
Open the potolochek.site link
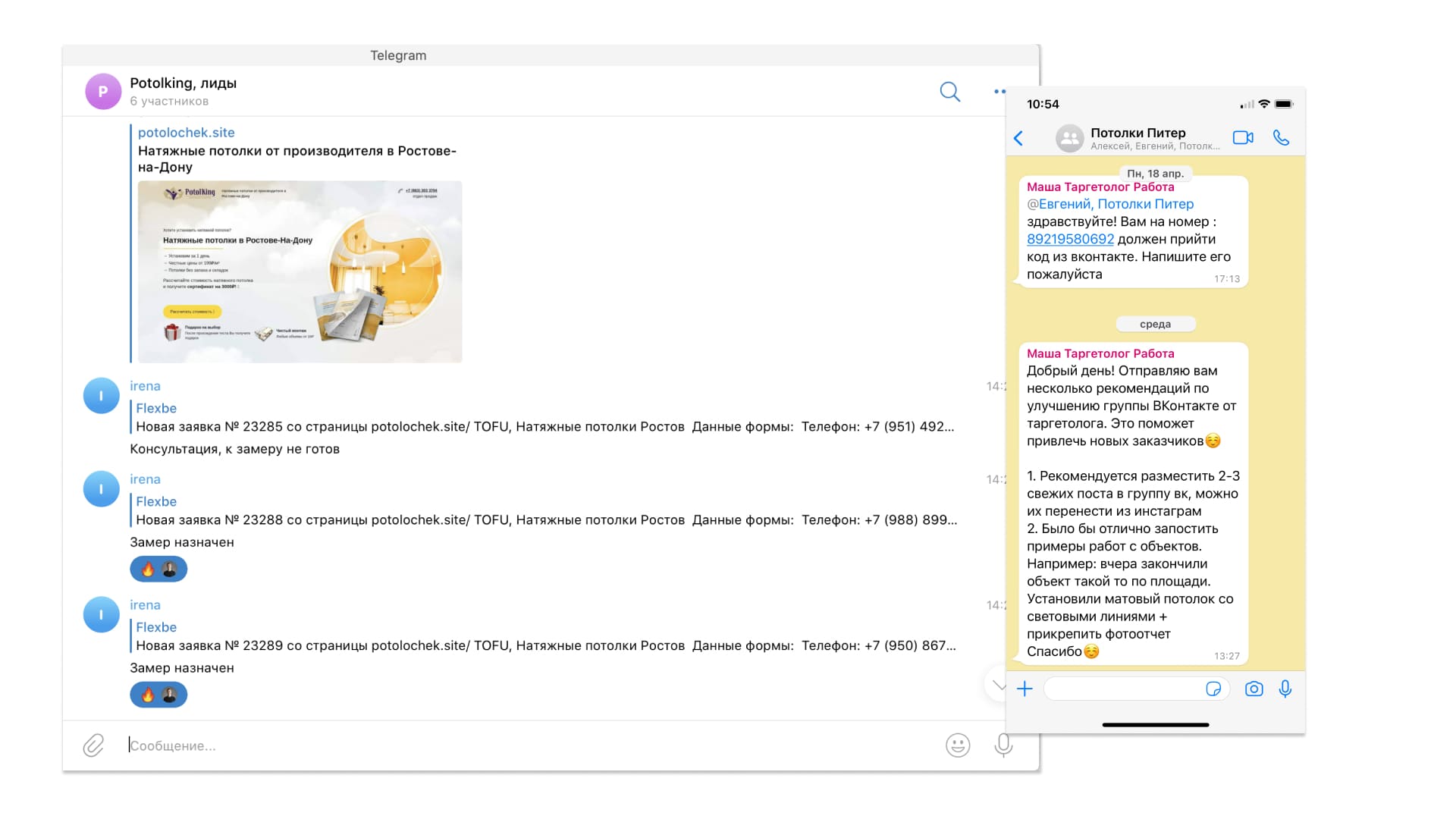coord(186,132)
